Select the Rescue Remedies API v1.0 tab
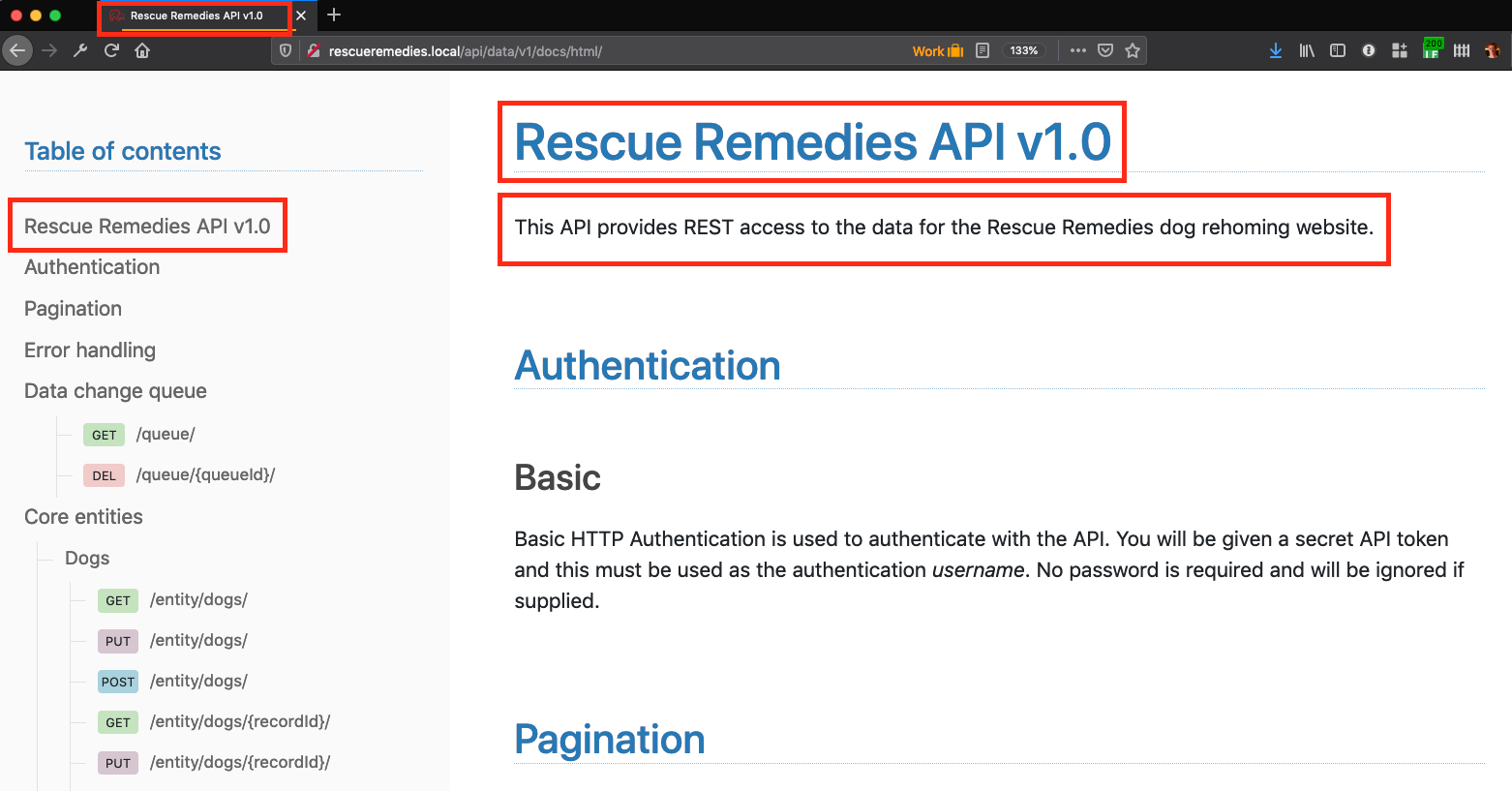This screenshot has height=791, width=1512. tap(196, 15)
